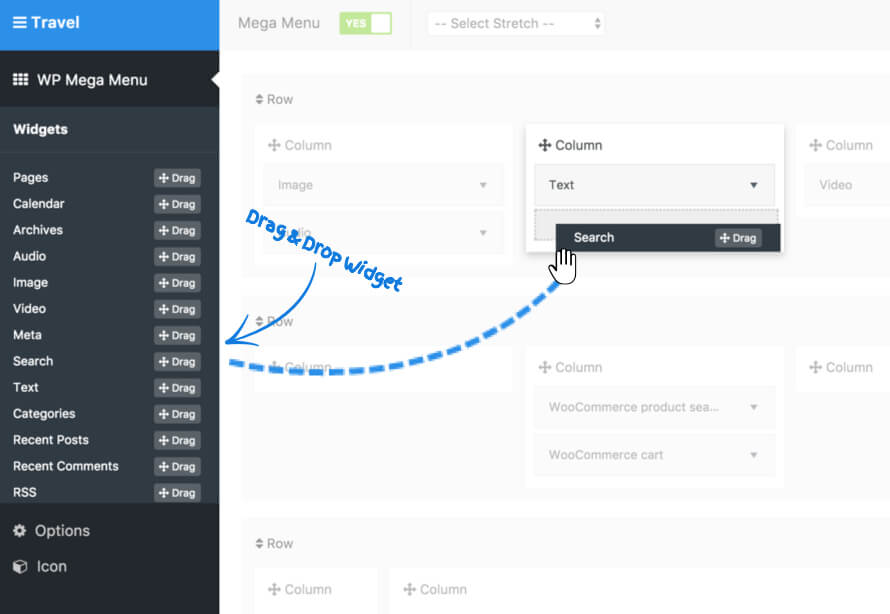This screenshot has height=614, width=890.
Task: Click the reorder arrows on the top Row
Action: tap(259, 99)
